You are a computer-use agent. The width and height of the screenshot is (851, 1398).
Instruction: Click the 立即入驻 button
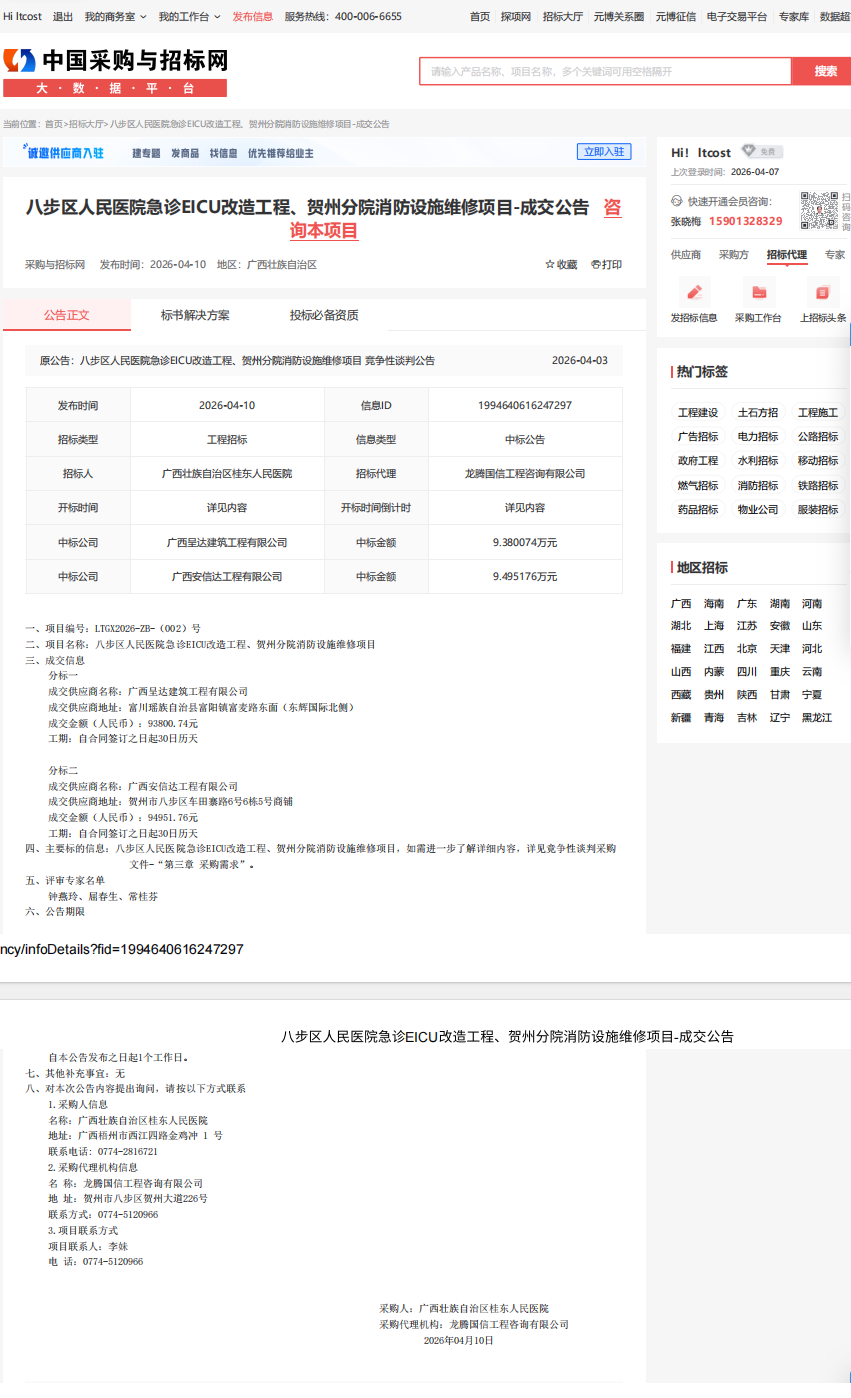(603, 152)
